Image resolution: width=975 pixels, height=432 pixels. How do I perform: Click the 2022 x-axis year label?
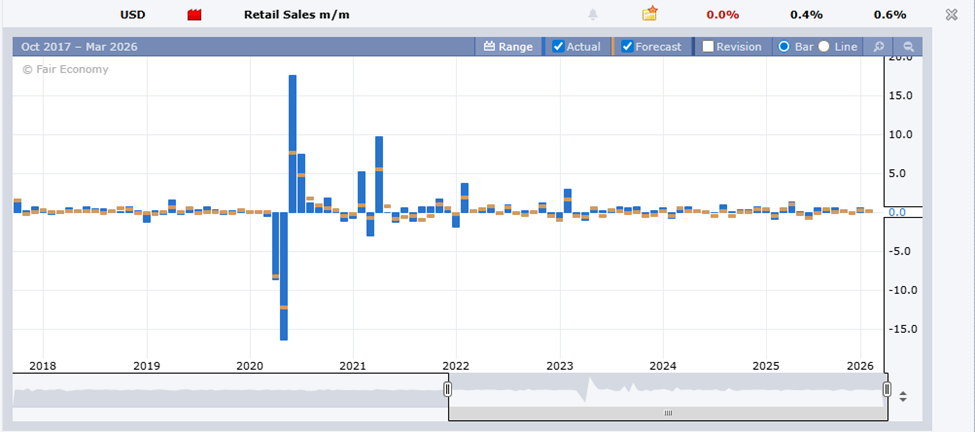pos(456,366)
